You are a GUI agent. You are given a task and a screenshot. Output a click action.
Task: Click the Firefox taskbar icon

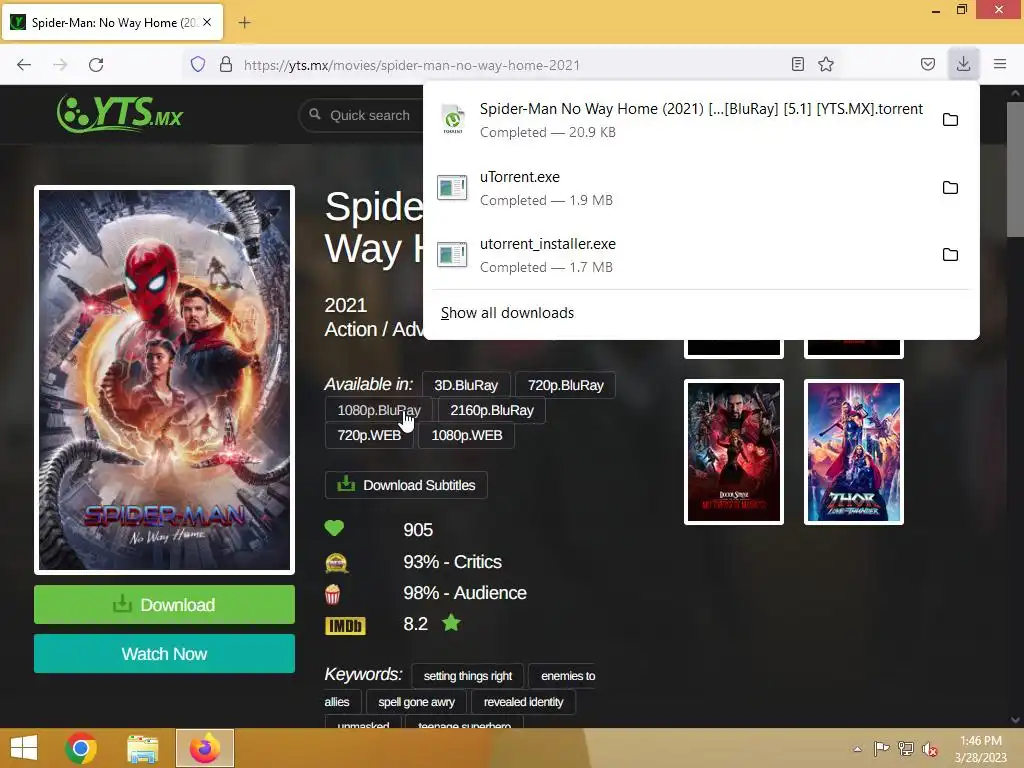coord(204,748)
